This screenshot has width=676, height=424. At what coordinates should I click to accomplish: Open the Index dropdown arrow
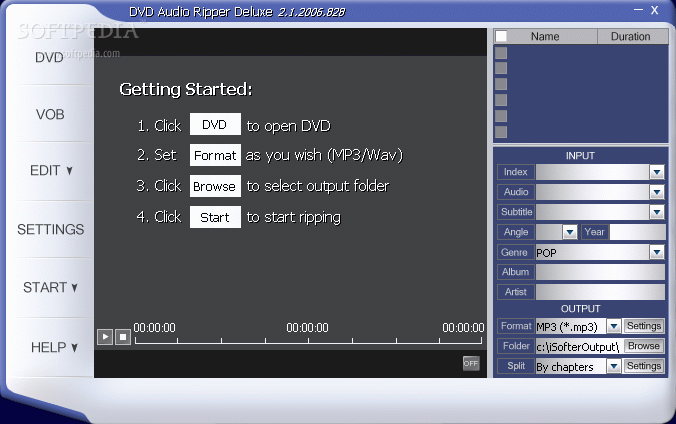click(657, 172)
